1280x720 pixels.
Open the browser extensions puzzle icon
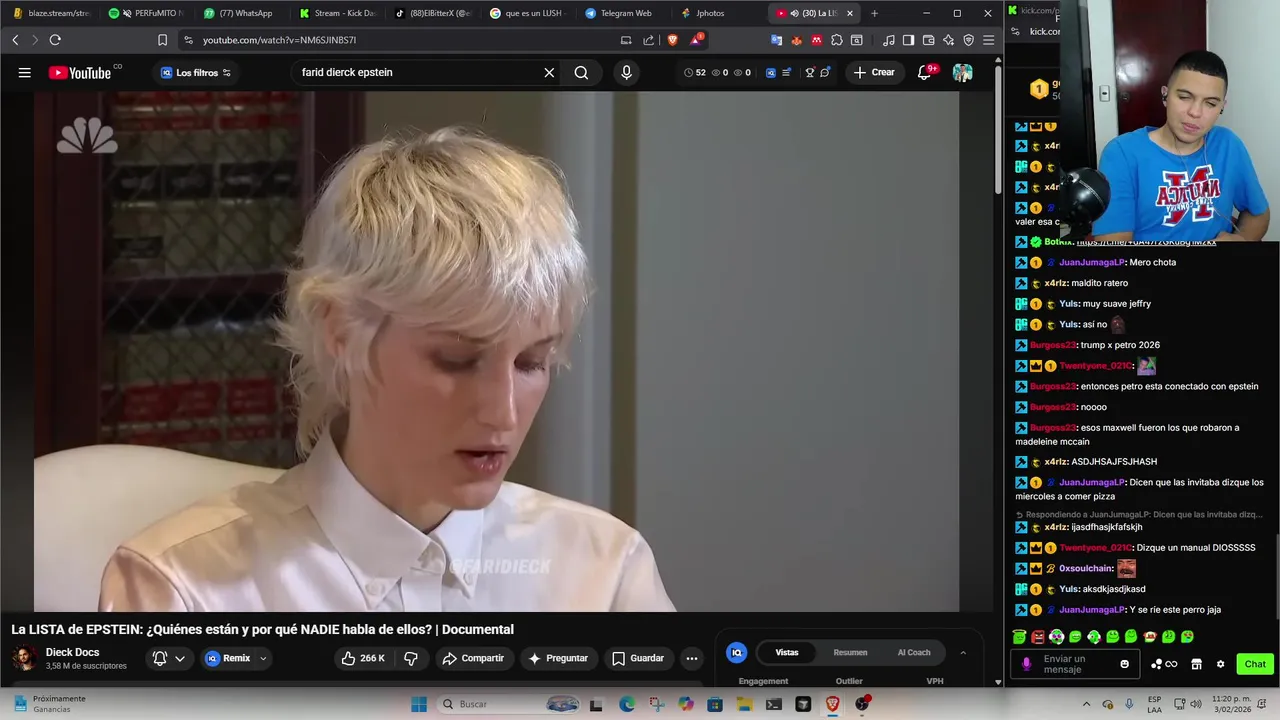click(836, 40)
